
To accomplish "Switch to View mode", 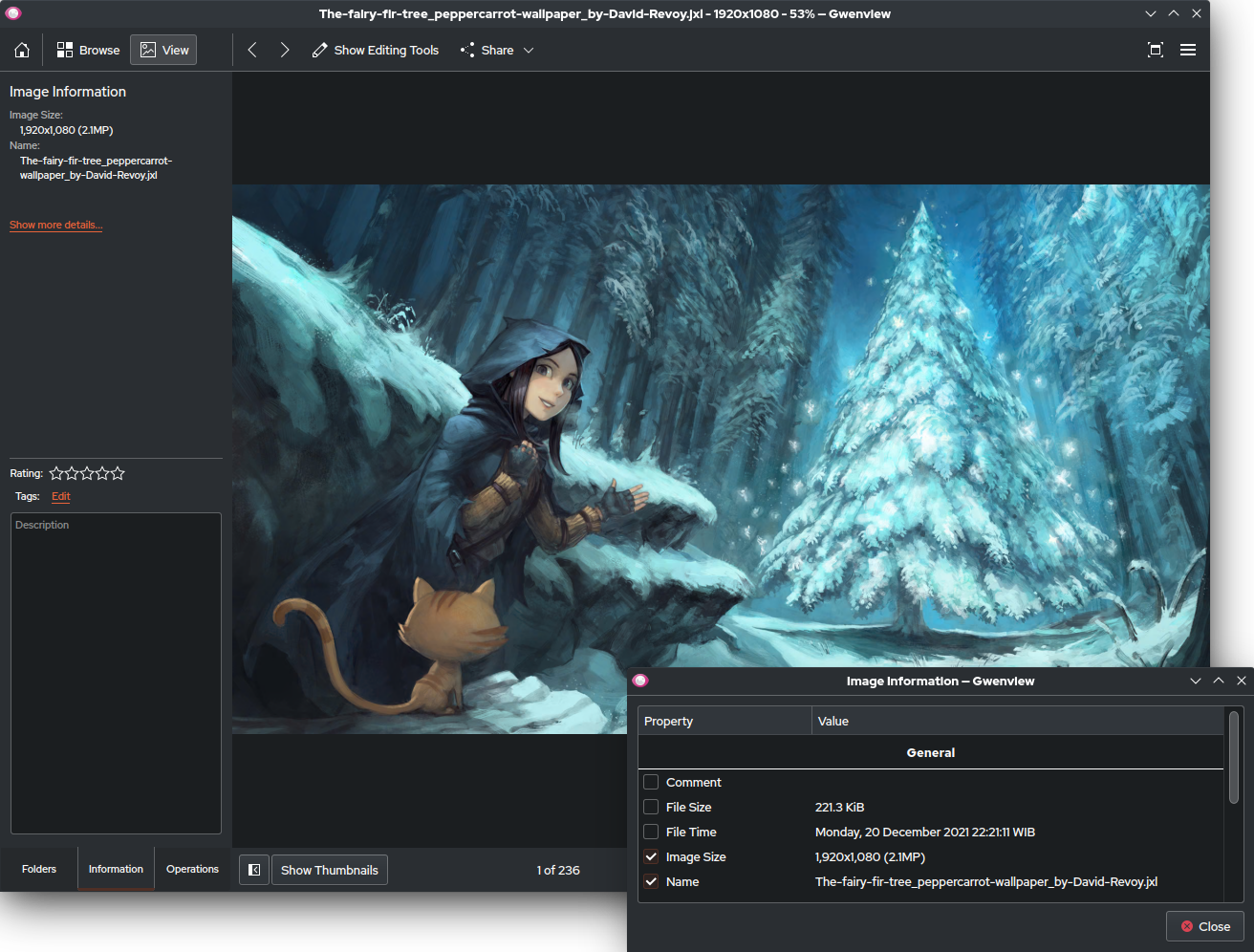I will [164, 50].
